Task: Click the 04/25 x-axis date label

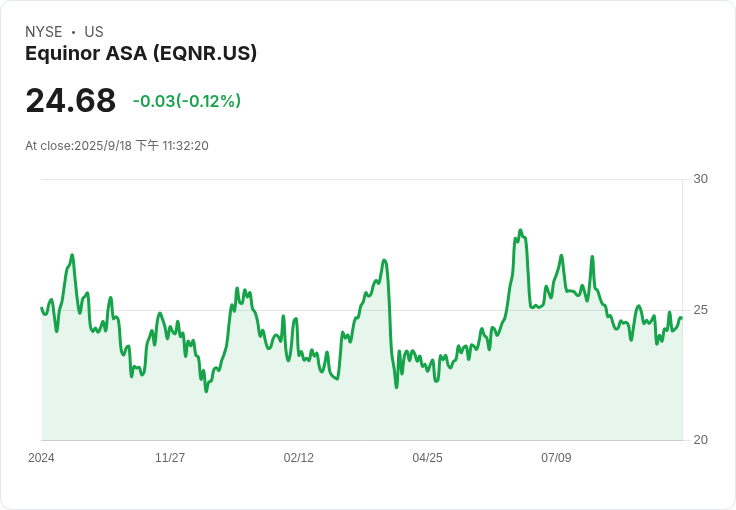Action: (427, 458)
